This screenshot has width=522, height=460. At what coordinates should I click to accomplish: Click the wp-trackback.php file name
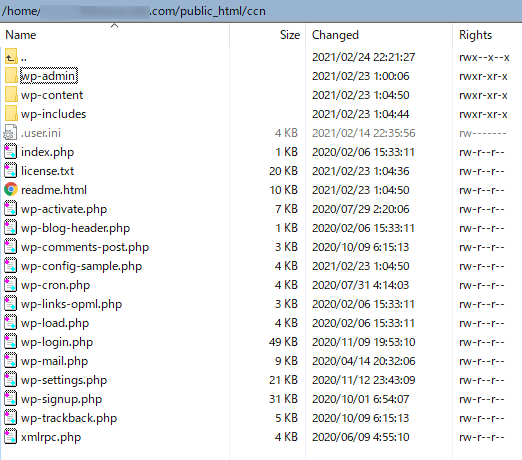(69, 418)
